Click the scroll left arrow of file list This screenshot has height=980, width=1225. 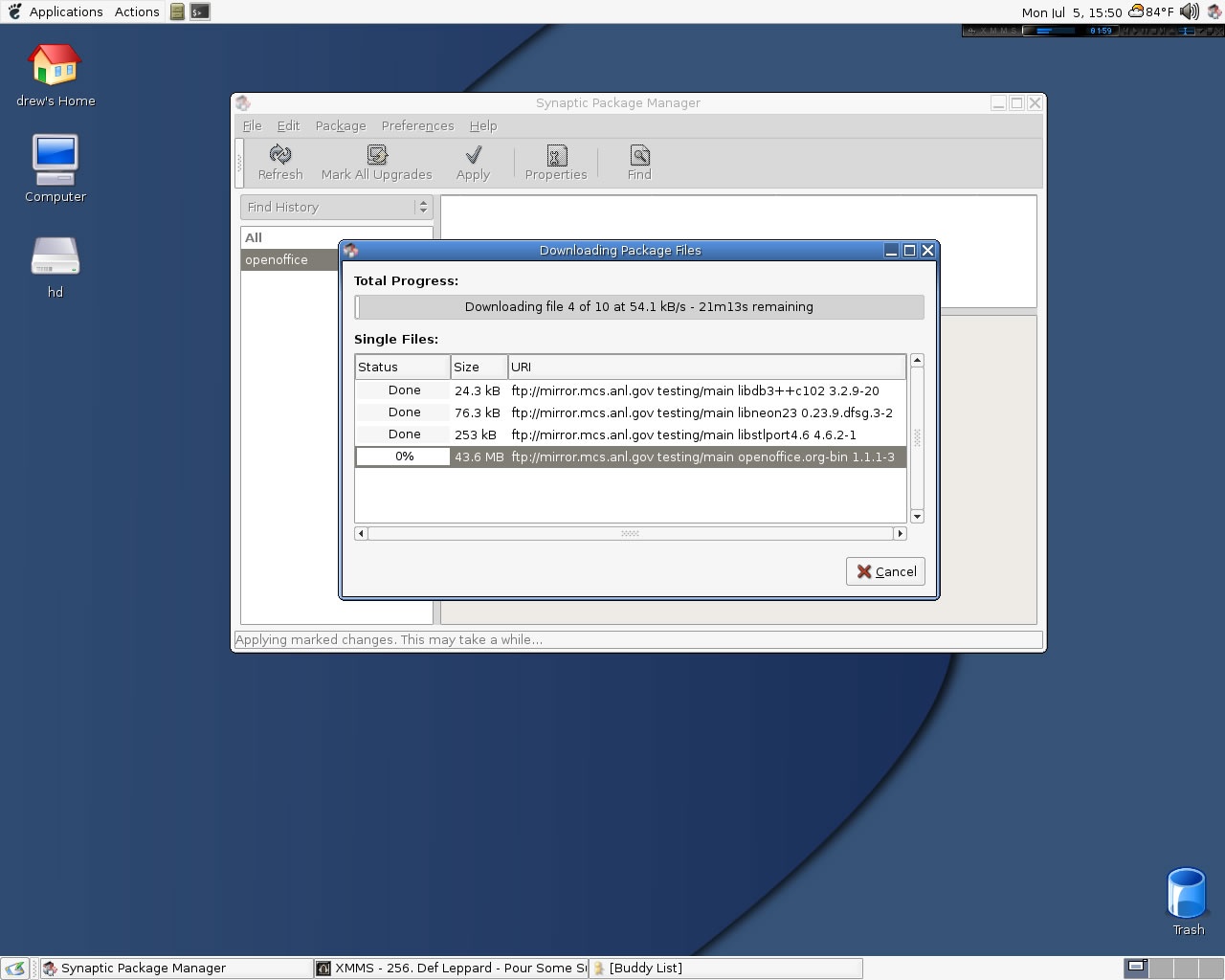click(361, 533)
